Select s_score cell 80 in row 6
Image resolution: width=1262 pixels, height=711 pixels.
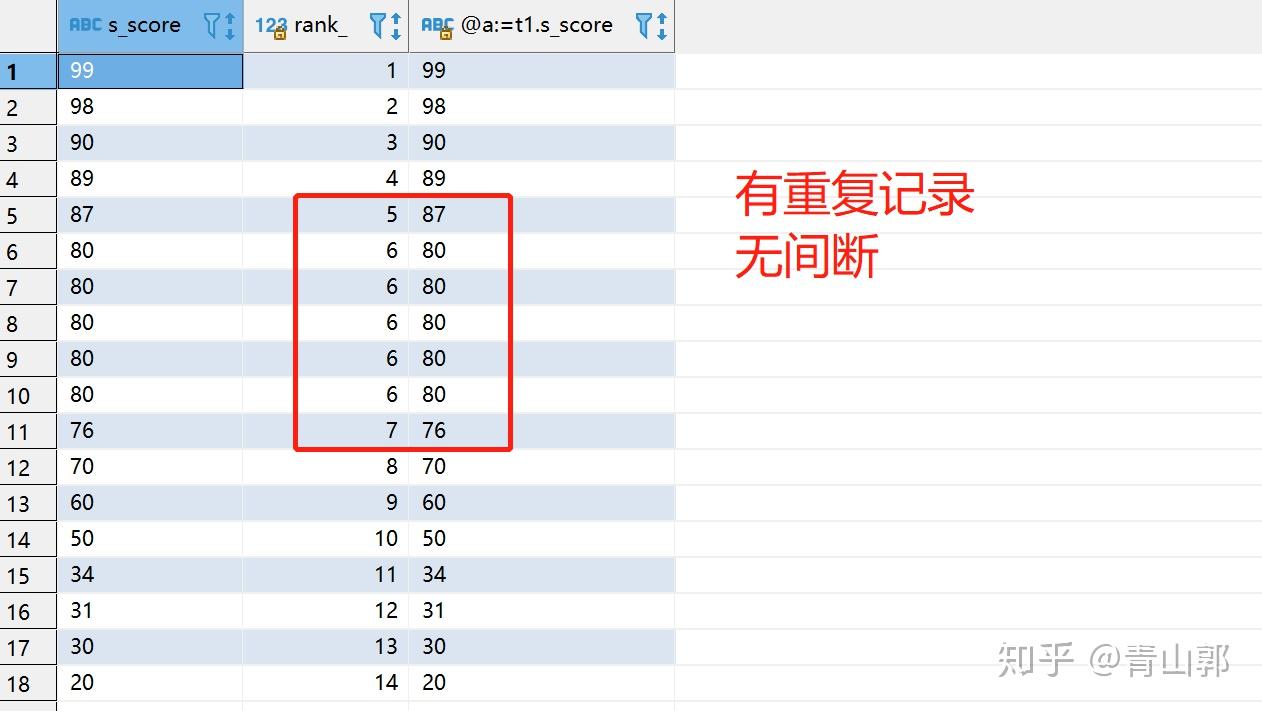[150, 251]
